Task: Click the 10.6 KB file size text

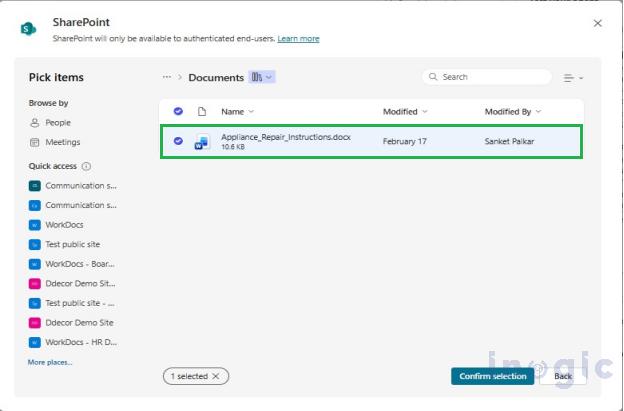Action: coord(233,147)
